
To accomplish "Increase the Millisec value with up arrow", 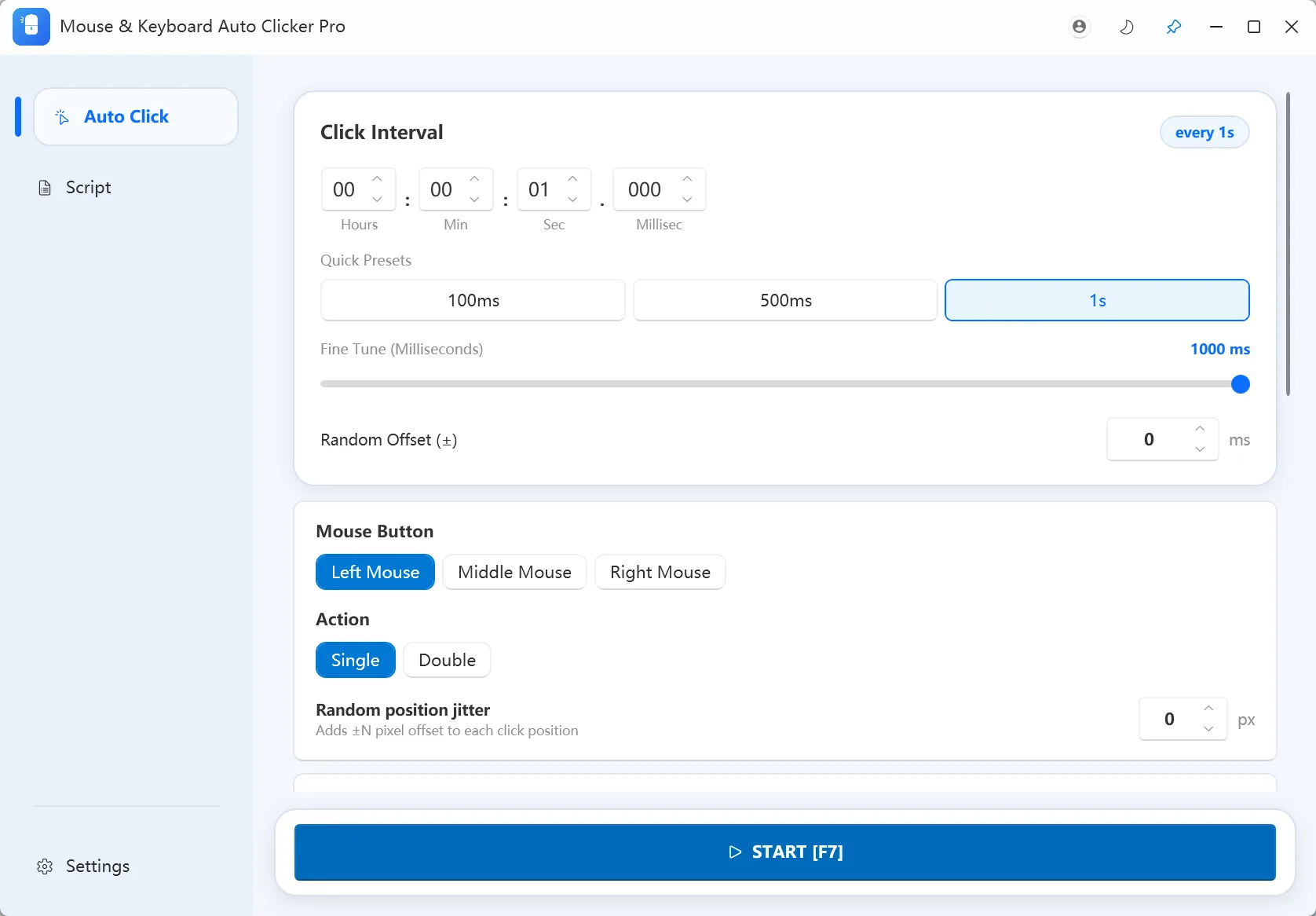I will tap(688, 179).
